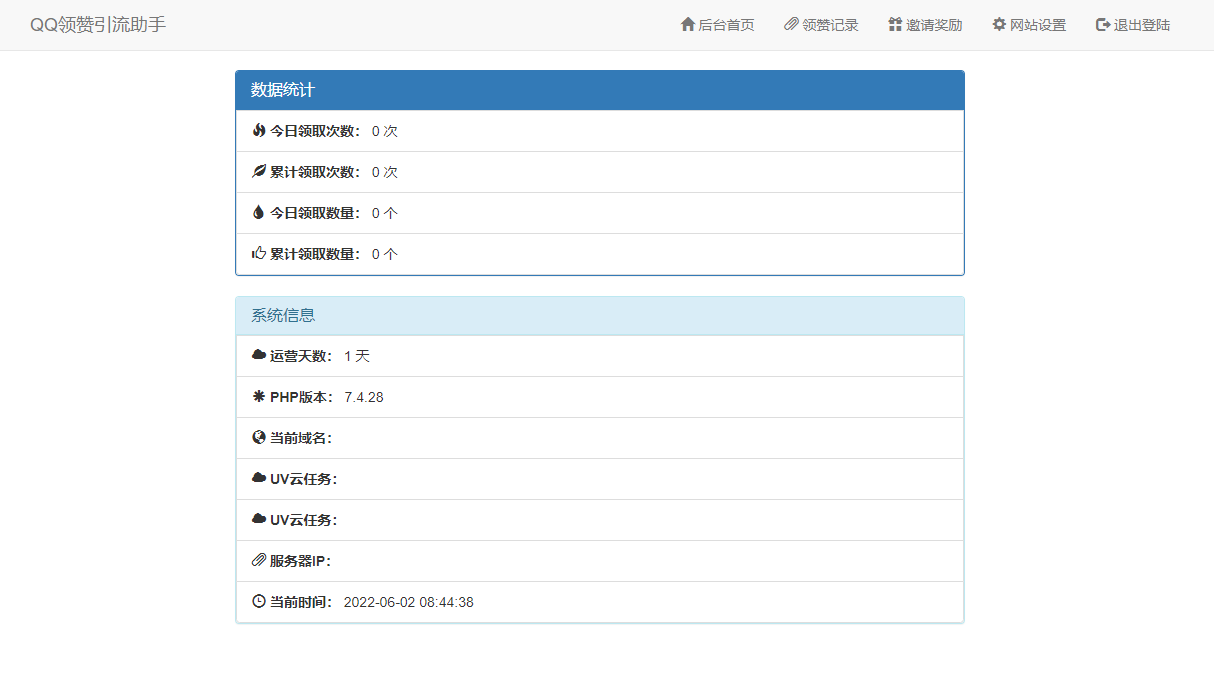Click the logout icon beside 退出登陆

click(1103, 25)
